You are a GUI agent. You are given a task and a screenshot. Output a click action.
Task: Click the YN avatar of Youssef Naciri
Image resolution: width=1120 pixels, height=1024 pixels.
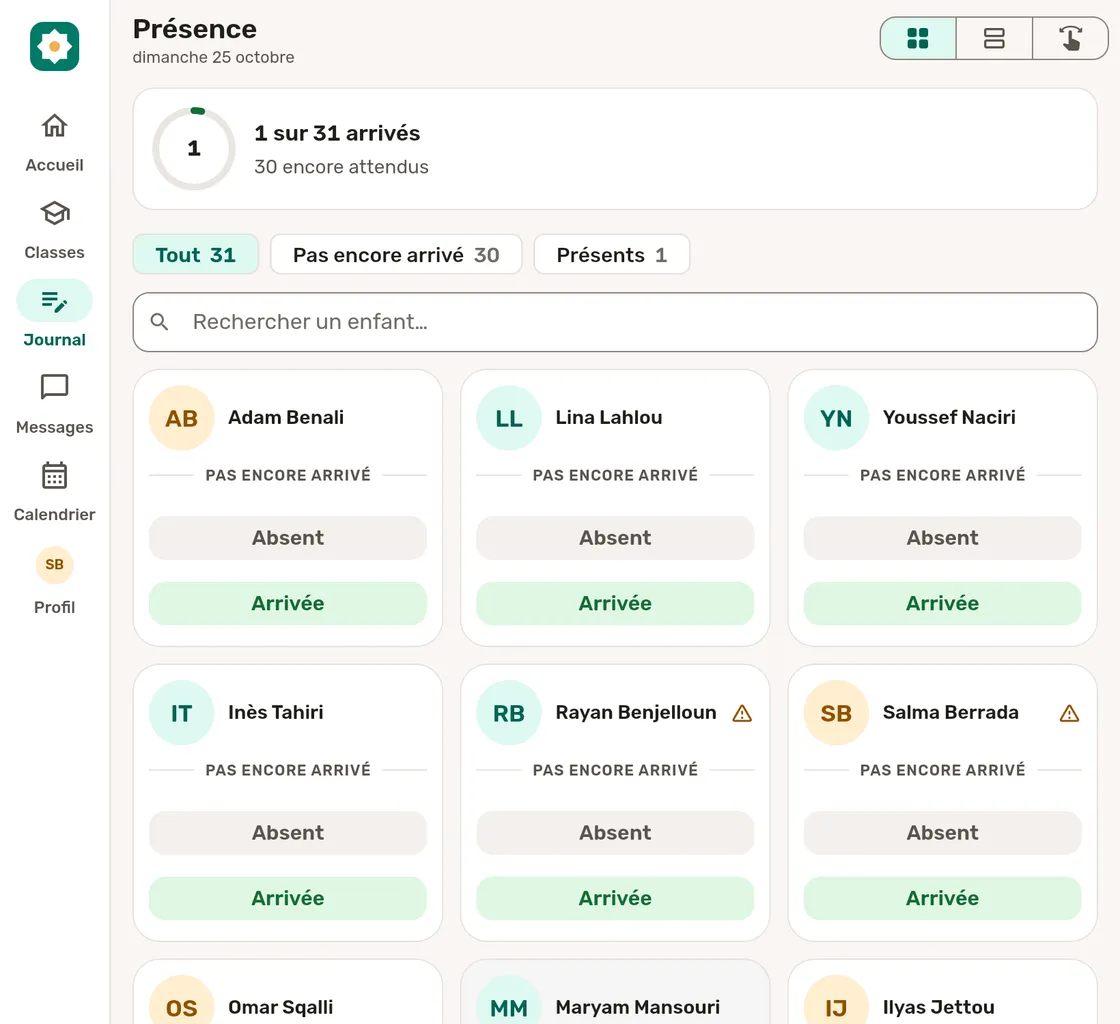coord(836,418)
